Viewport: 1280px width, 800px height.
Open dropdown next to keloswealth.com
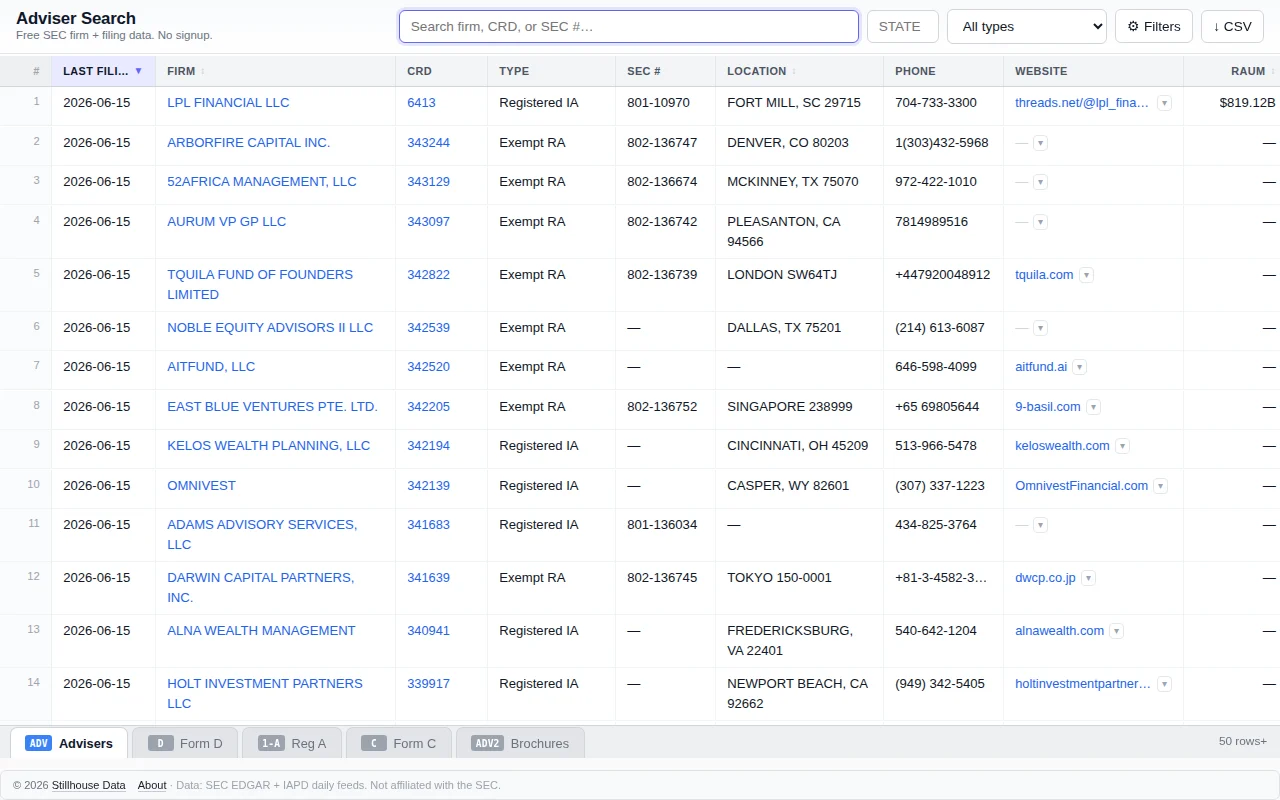click(x=1122, y=446)
